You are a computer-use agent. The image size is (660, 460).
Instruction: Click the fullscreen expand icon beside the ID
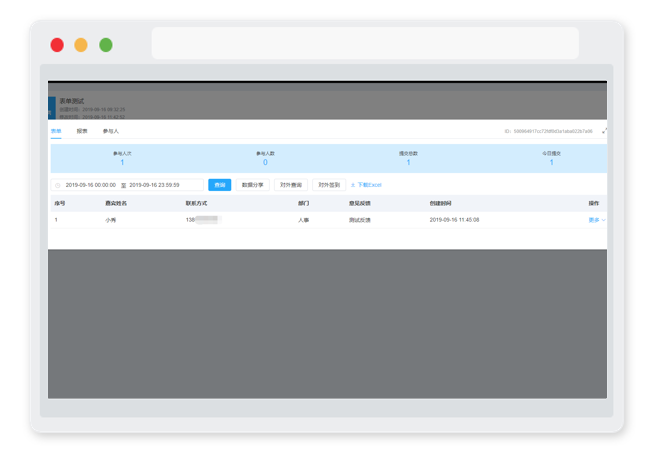pos(604,131)
